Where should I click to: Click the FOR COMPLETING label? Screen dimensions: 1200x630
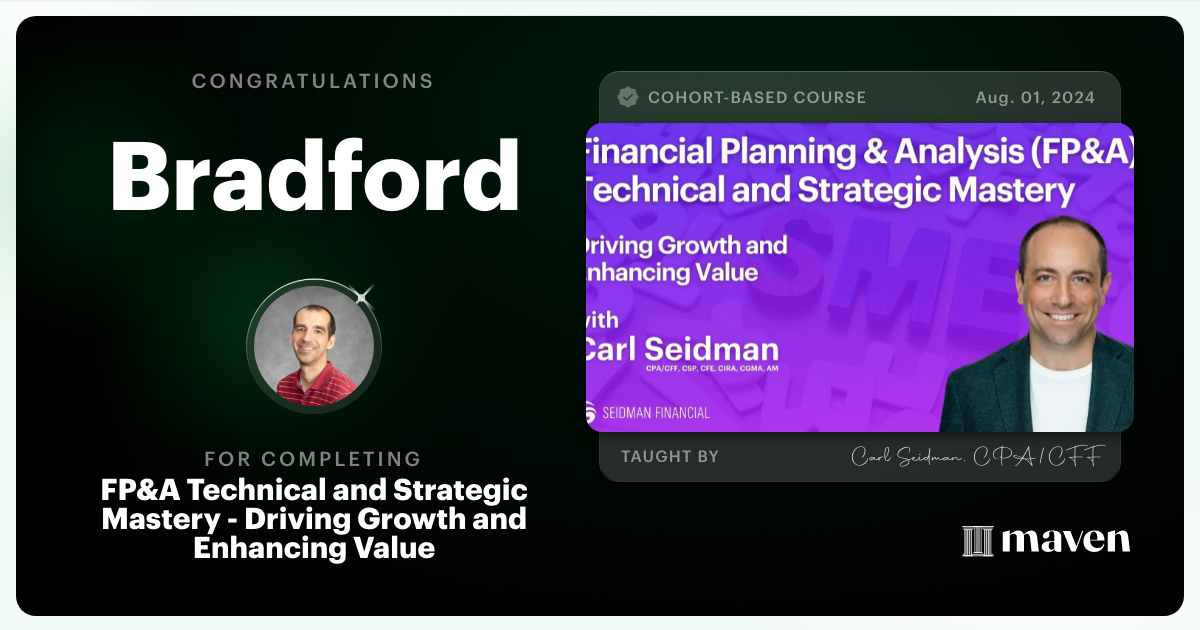[313, 459]
